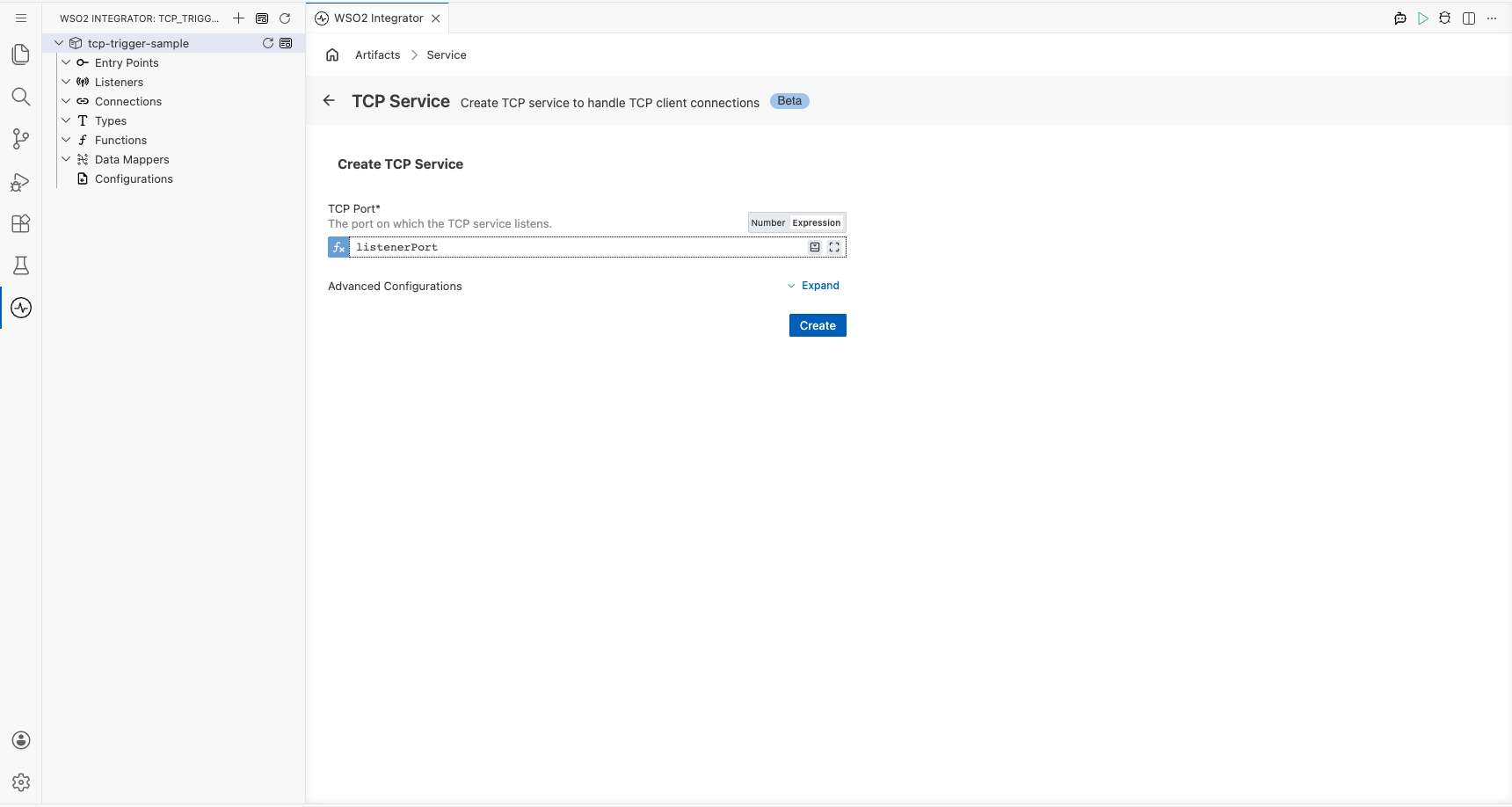
Task: Click the fx expression icon
Action: (x=338, y=247)
